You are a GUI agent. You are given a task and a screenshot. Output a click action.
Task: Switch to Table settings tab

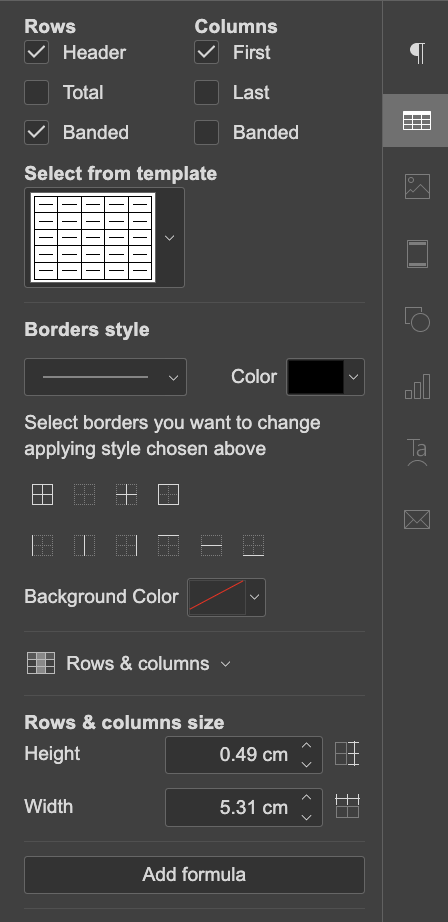click(x=416, y=121)
